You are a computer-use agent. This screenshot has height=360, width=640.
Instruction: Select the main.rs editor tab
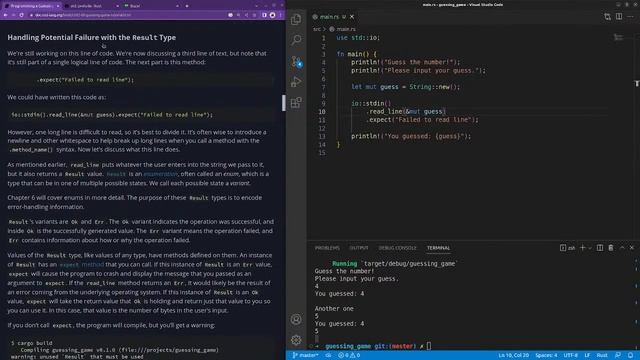pyautogui.click(x=333, y=17)
